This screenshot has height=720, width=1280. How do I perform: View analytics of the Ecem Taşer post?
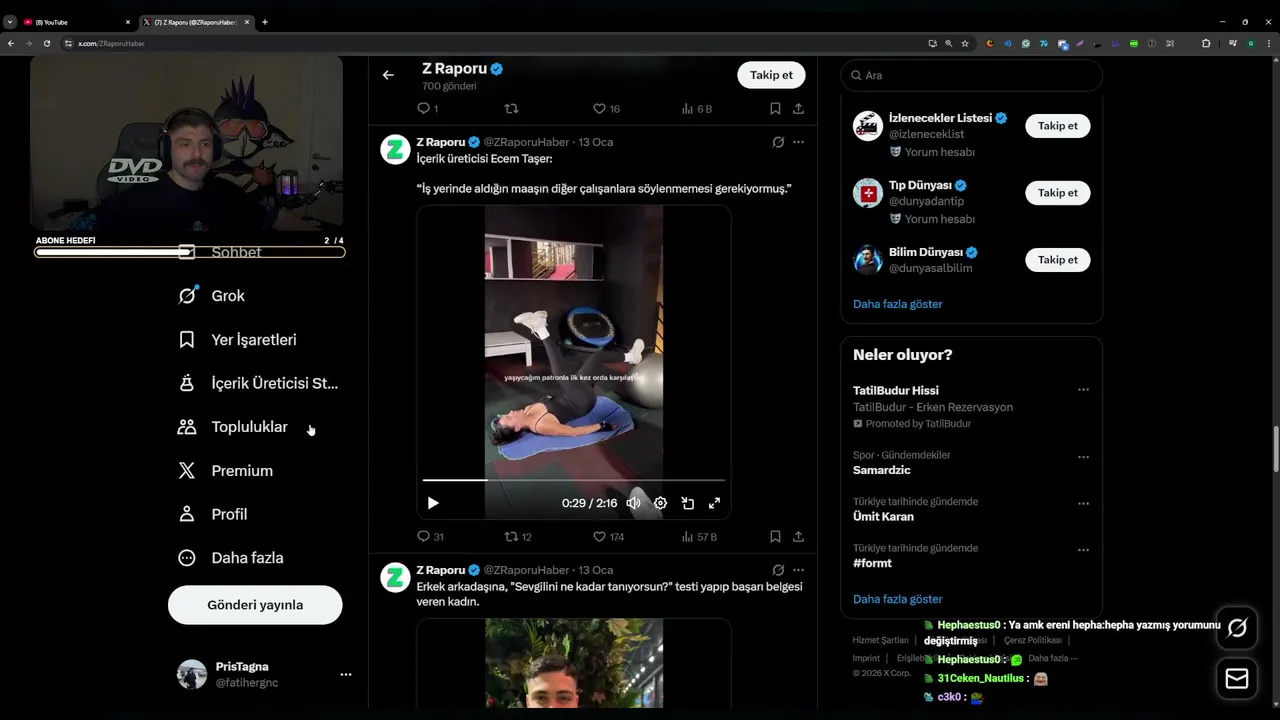coord(699,537)
